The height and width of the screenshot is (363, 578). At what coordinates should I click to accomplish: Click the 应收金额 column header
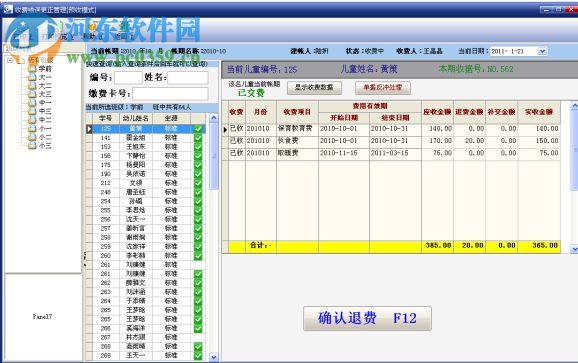pos(438,112)
